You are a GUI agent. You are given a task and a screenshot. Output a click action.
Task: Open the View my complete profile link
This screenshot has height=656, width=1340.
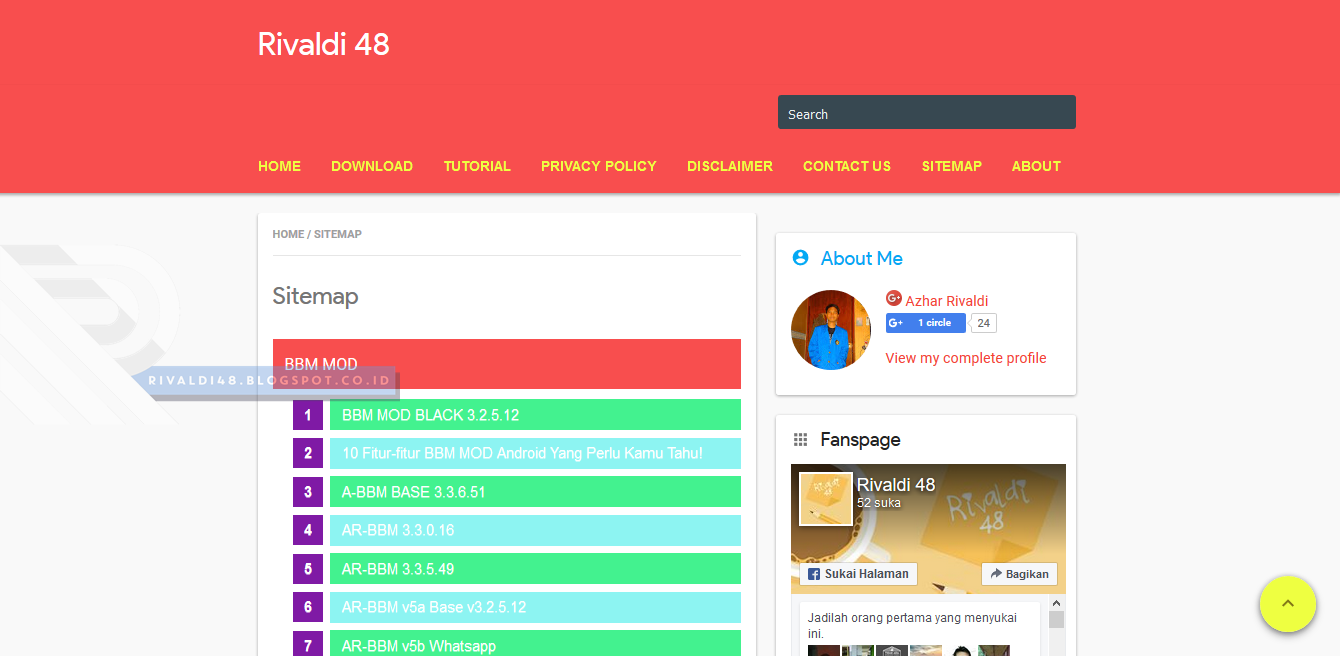coord(965,357)
